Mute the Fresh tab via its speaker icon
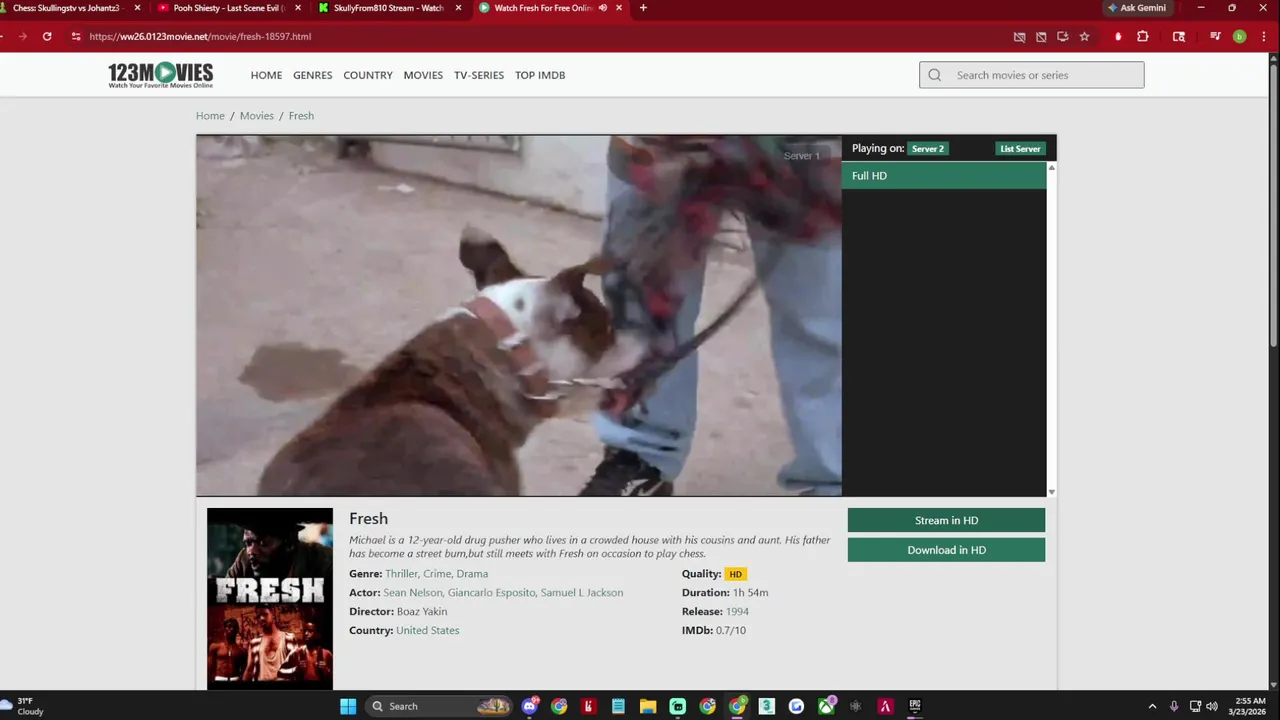The width and height of the screenshot is (1280, 720). click(x=602, y=8)
